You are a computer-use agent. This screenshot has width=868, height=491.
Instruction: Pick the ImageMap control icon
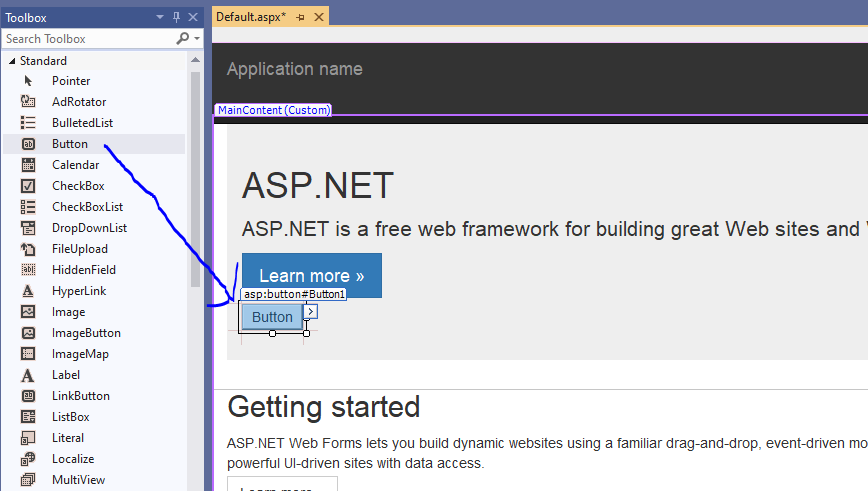(x=28, y=354)
